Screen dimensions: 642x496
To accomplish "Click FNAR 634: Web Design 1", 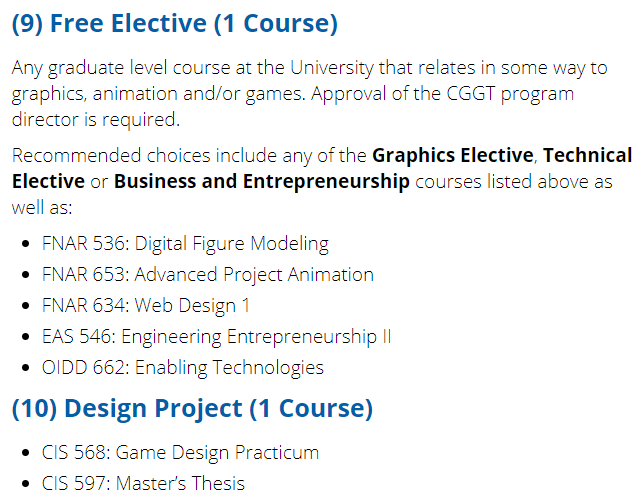I will click(x=146, y=306).
